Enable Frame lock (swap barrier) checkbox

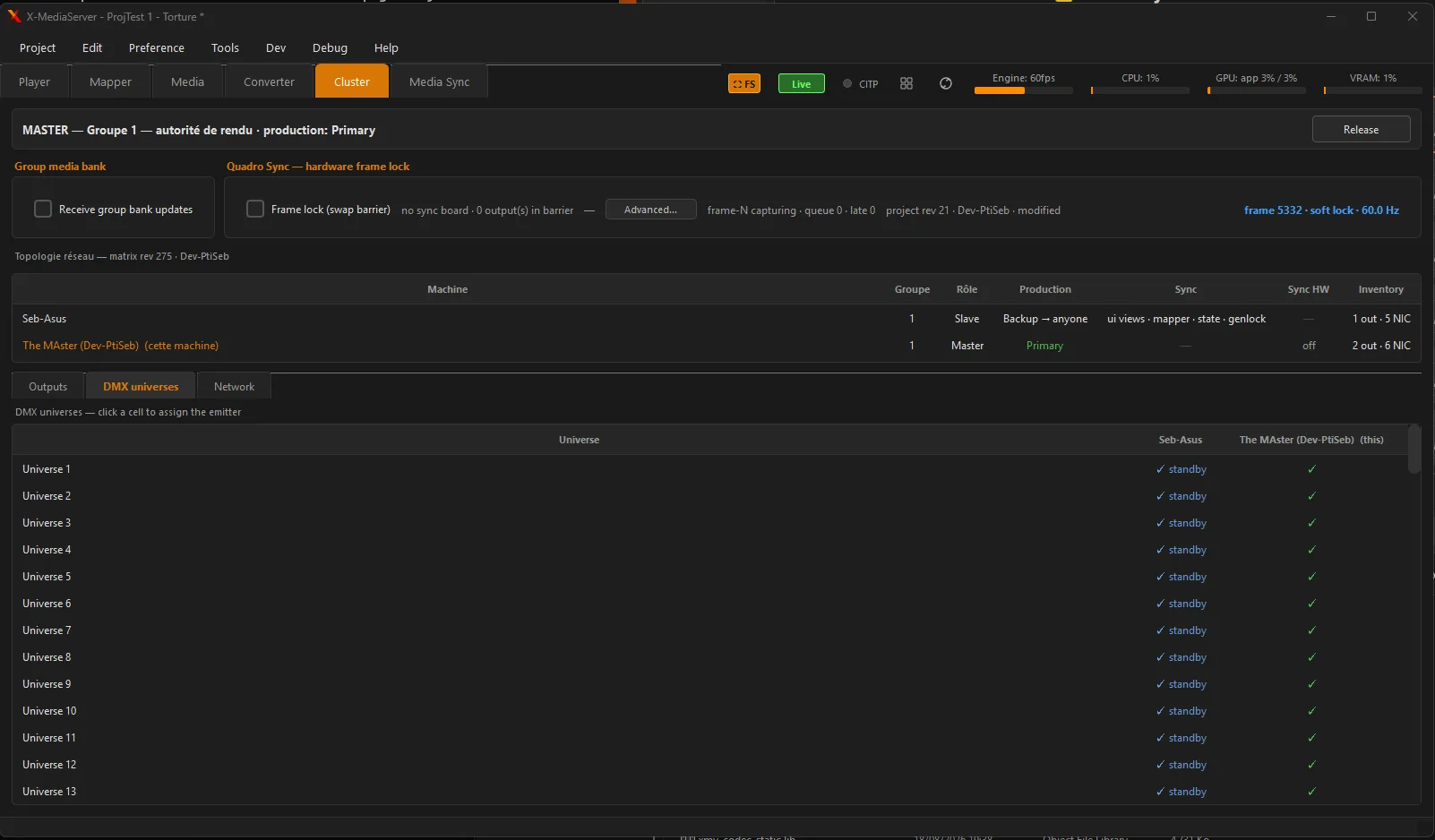pyautogui.click(x=255, y=209)
